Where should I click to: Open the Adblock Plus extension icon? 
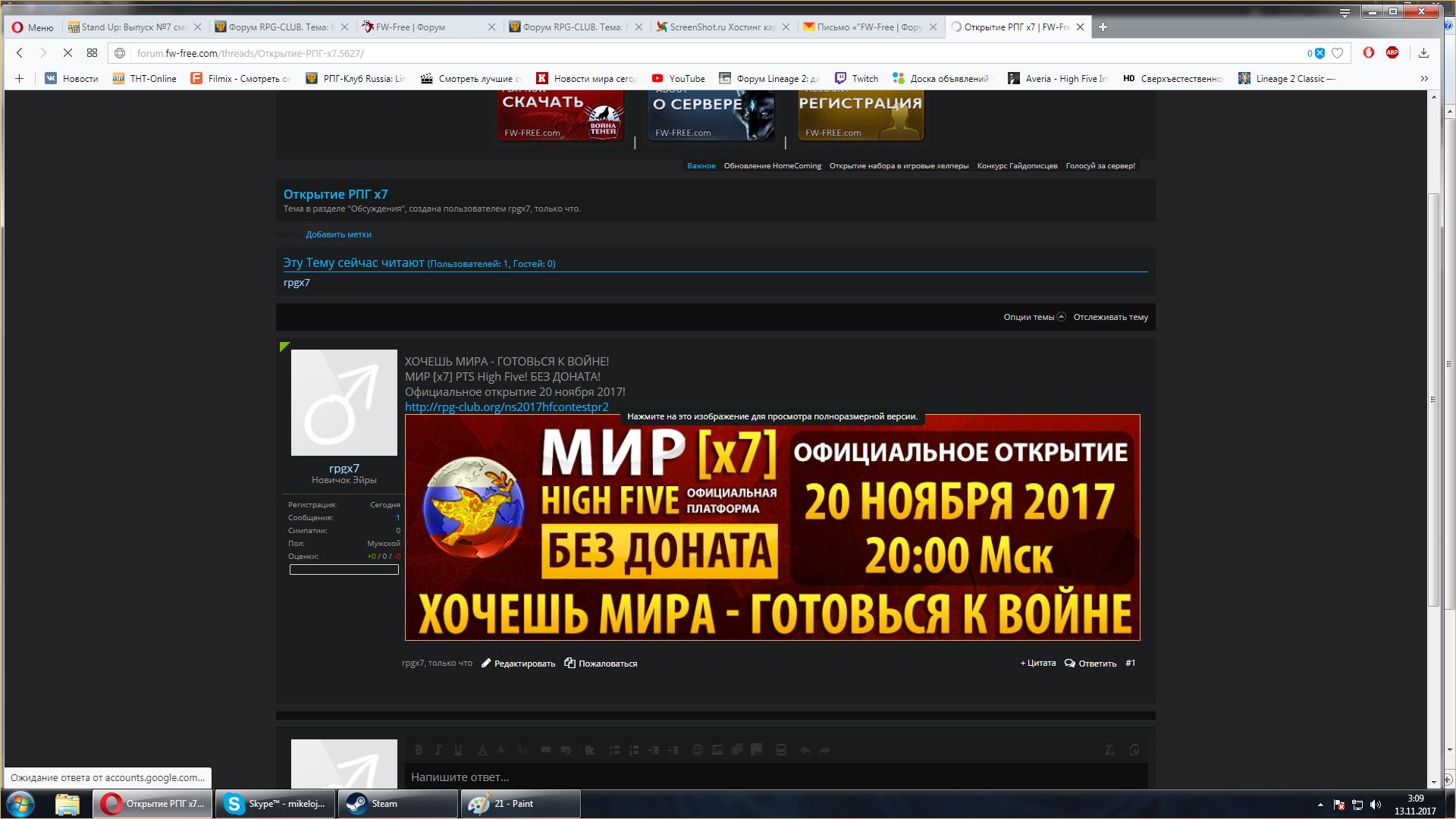tap(1392, 52)
